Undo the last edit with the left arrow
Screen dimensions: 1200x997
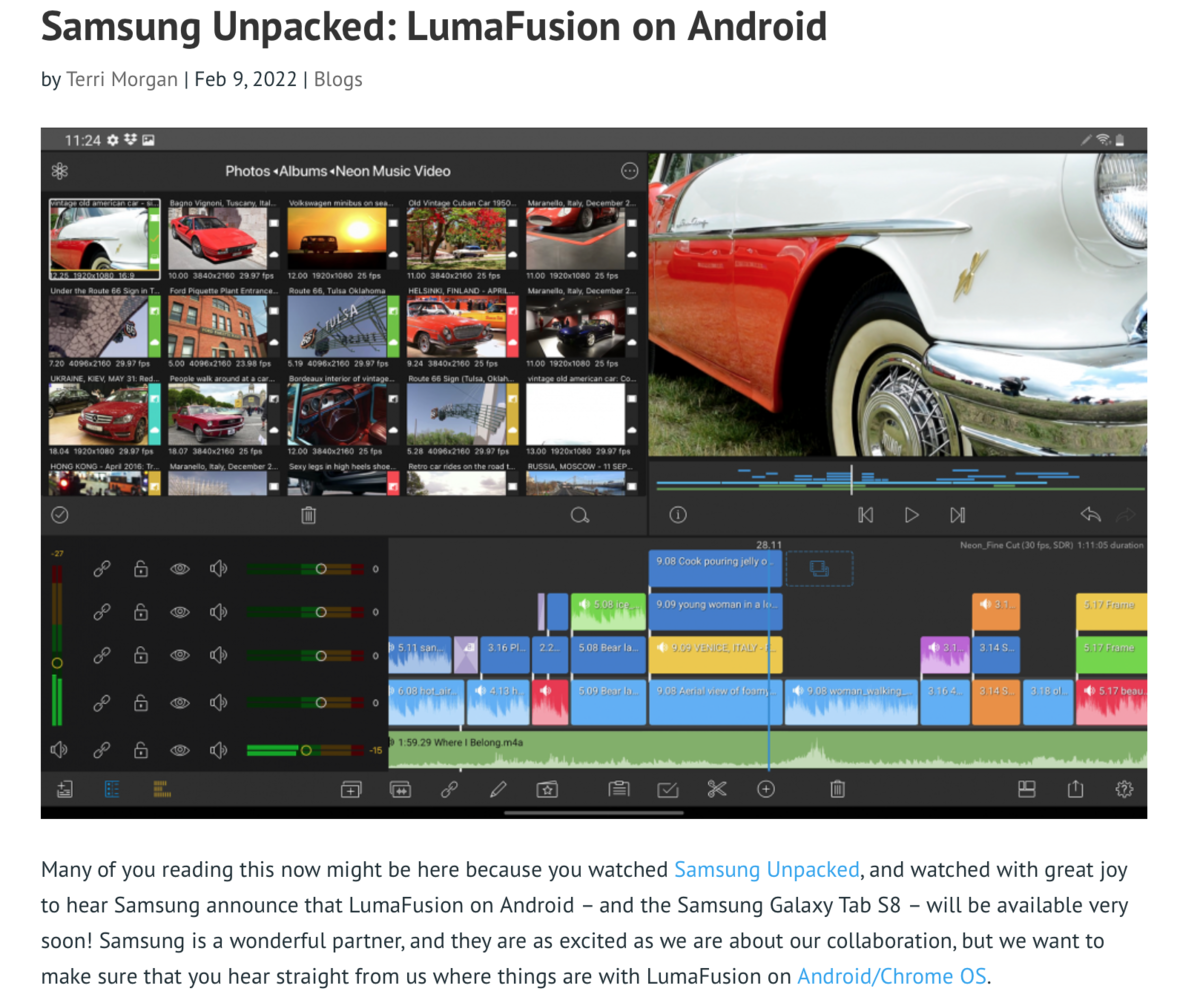point(1090,515)
